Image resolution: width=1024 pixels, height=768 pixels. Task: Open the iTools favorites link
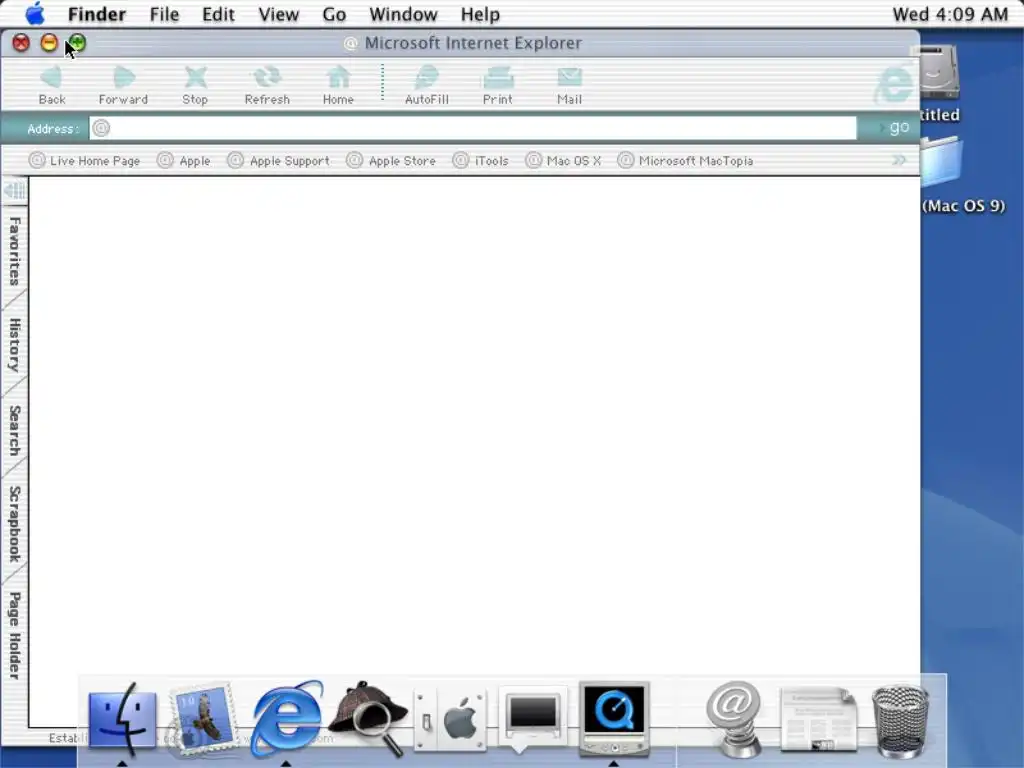[481, 161]
